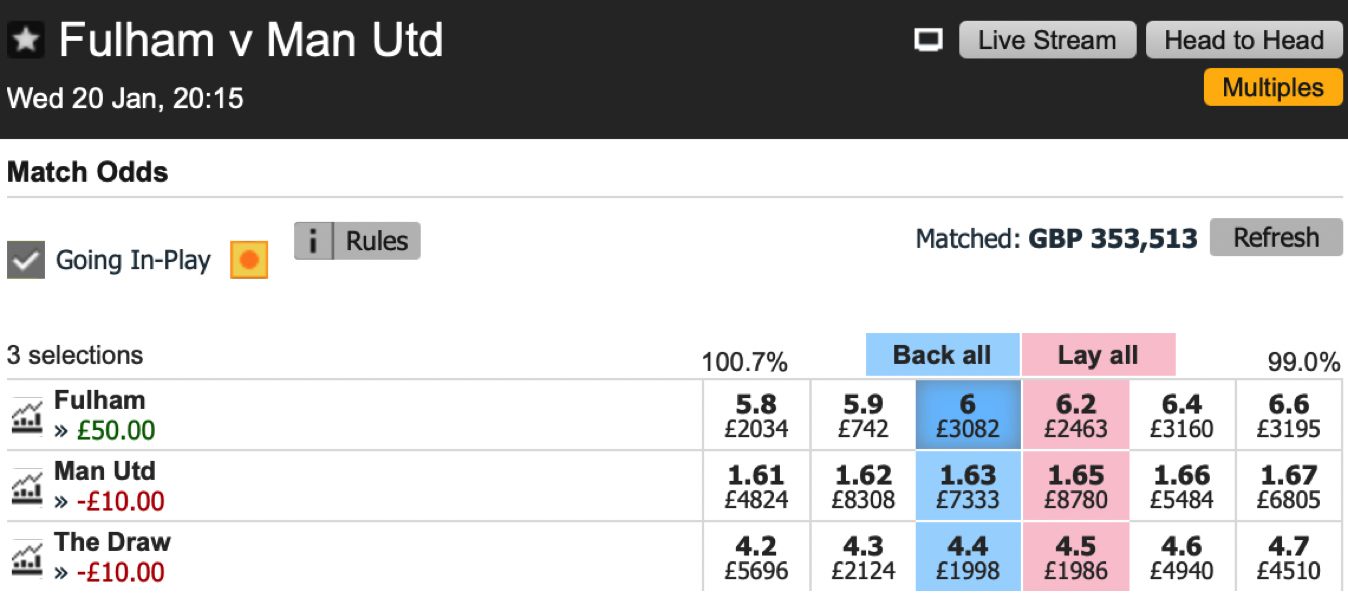
Task: Select Back all column header
Action: [x=942, y=355]
